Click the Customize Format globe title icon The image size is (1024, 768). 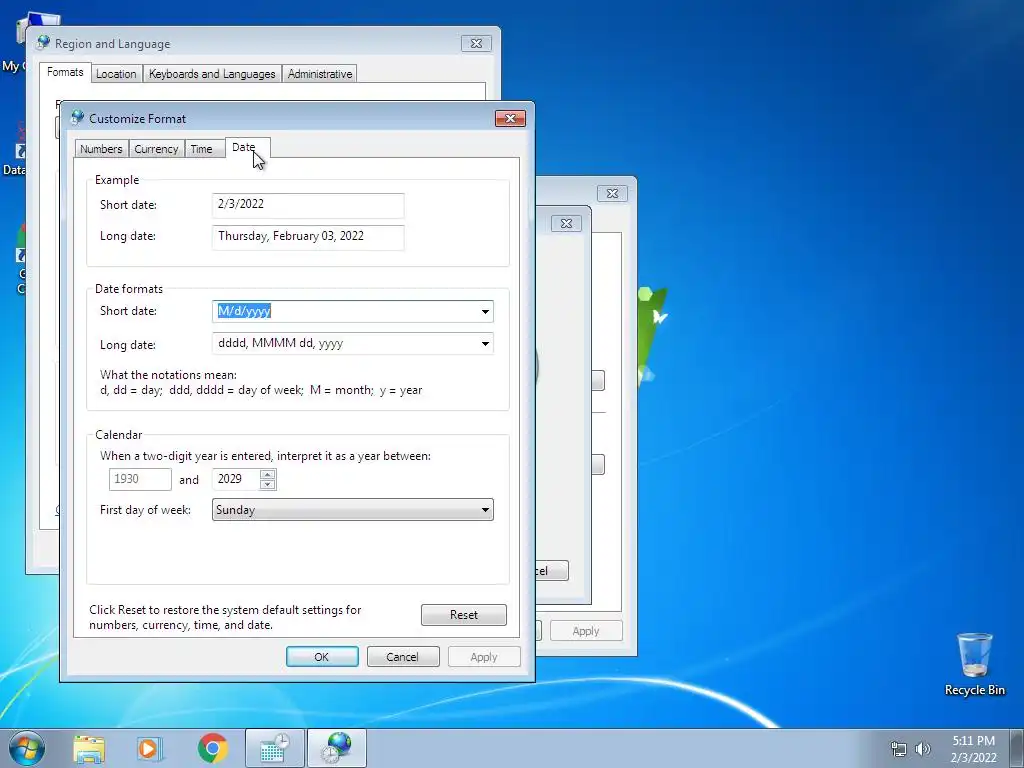(x=78, y=118)
